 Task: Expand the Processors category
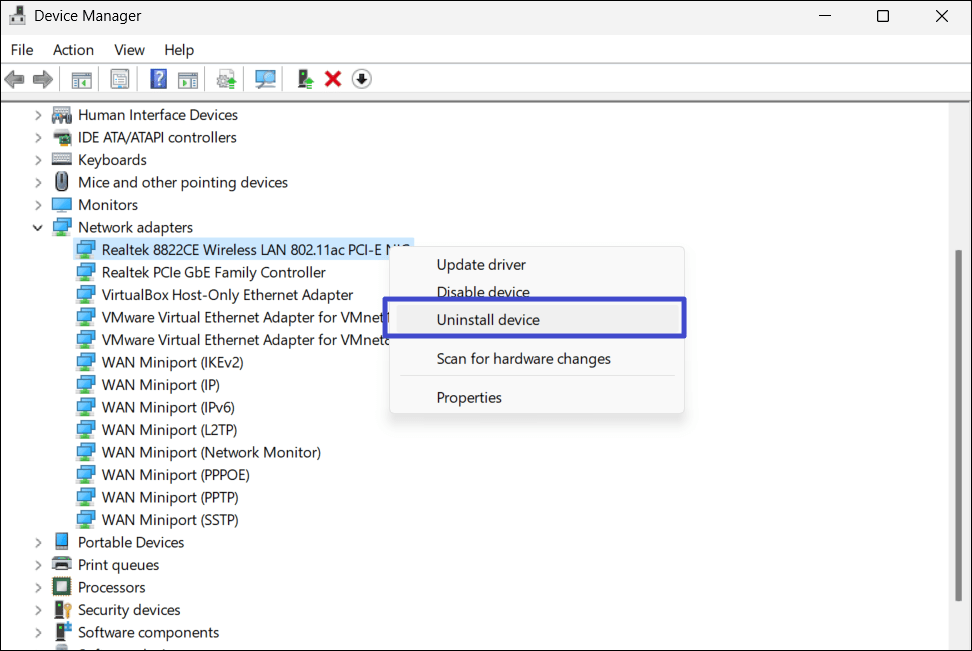tap(37, 587)
